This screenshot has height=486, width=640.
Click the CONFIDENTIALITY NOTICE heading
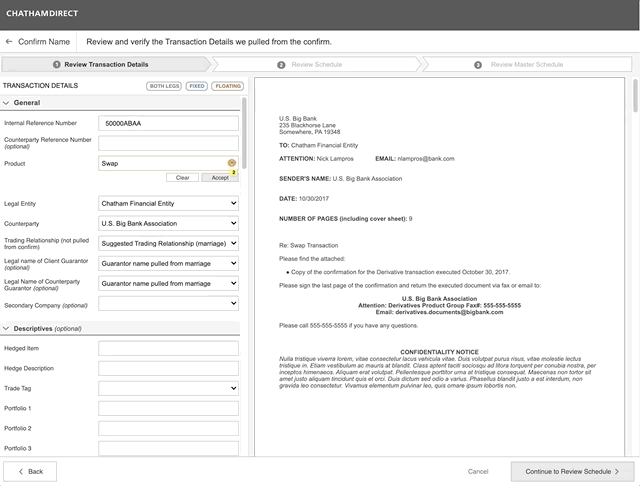[439, 352]
